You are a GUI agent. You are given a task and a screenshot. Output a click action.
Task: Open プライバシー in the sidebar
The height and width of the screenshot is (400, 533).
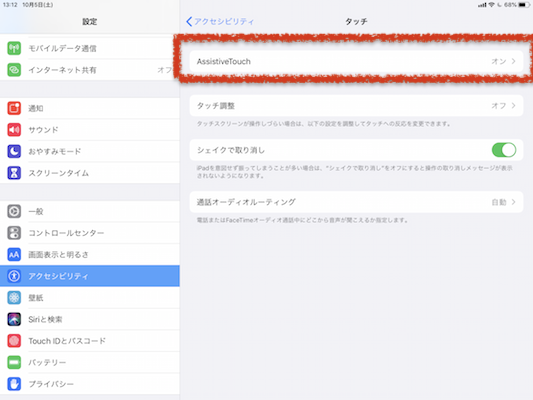pyautogui.click(x=51, y=384)
